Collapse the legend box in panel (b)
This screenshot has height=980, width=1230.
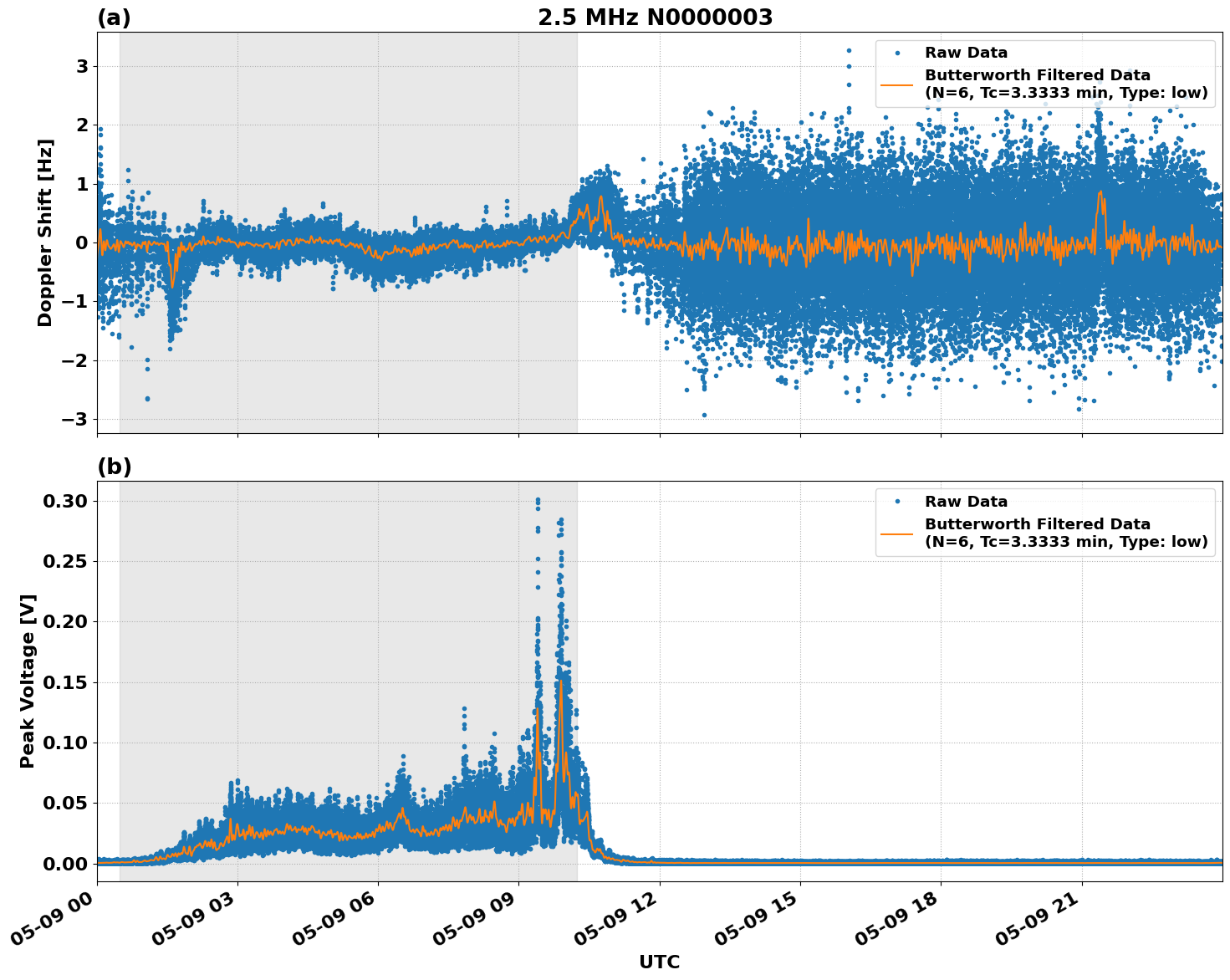1044,520
